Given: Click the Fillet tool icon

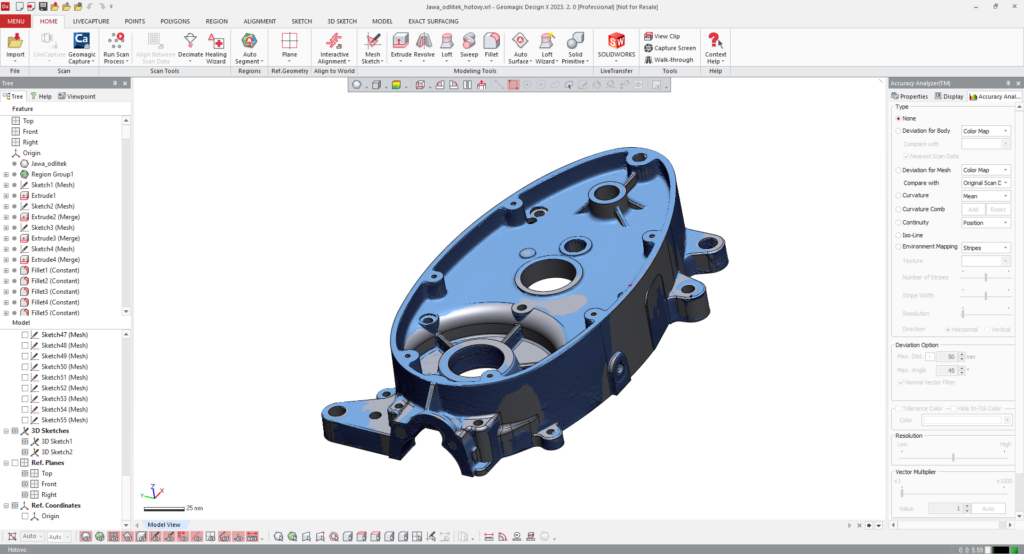Looking at the screenshot, I should coord(491,41).
